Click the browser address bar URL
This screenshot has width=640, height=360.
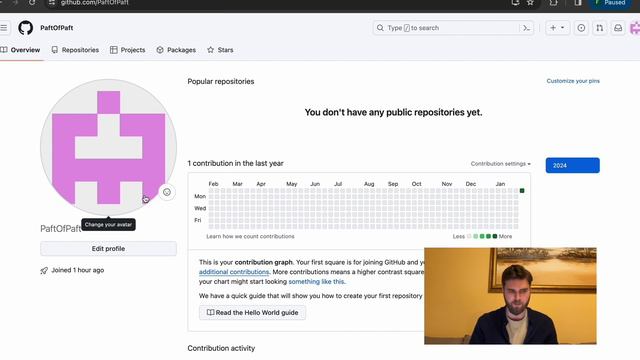pyautogui.click(x=95, y=3)
